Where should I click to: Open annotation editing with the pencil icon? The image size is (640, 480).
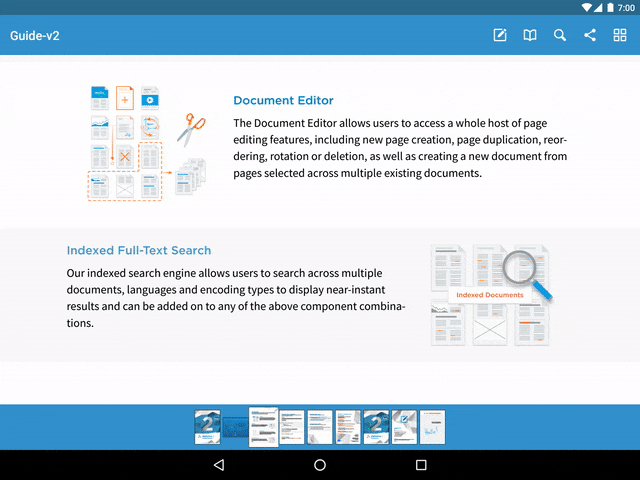point(500,36)
